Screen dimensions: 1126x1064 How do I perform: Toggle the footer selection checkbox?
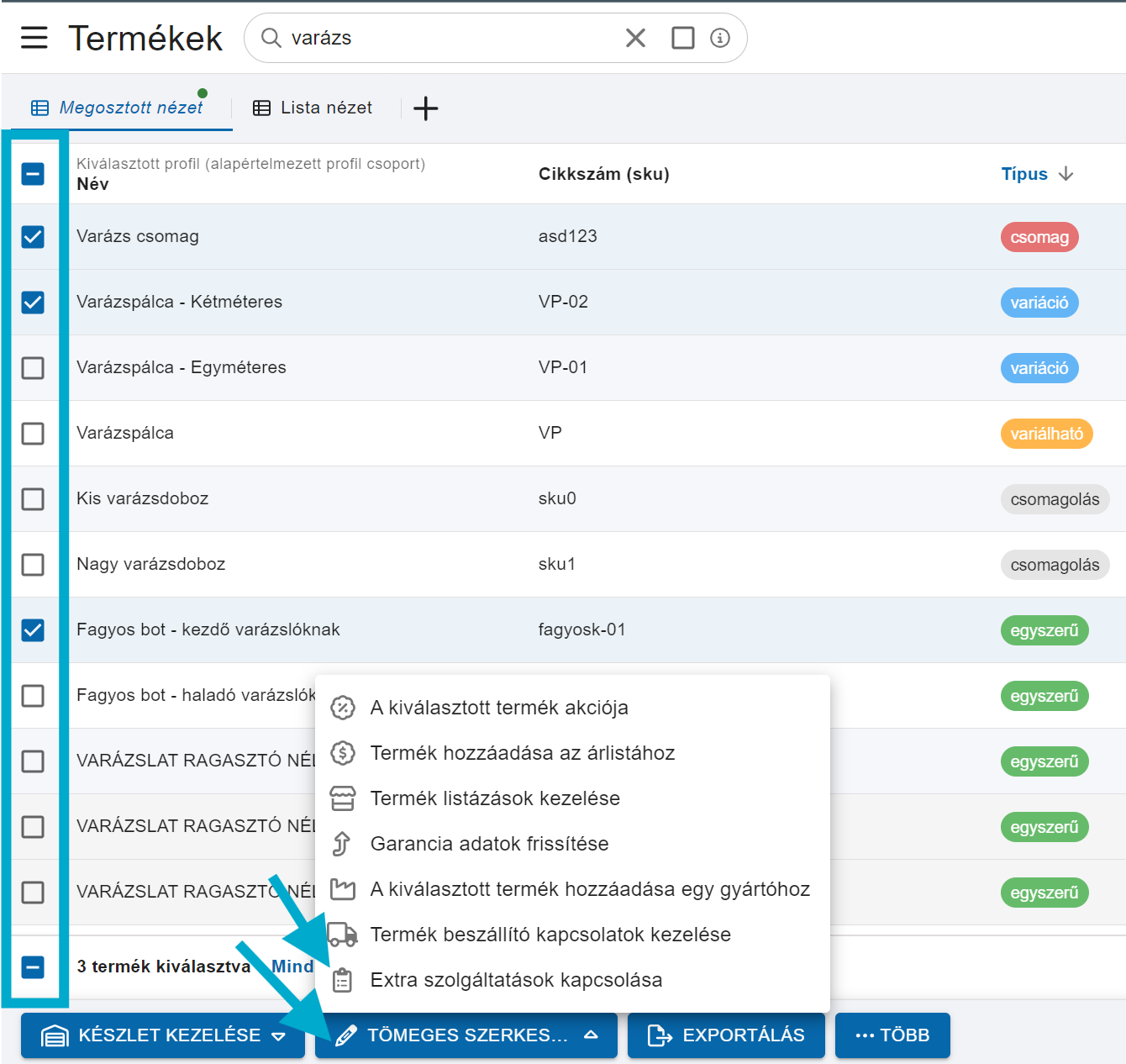(33, 967)
